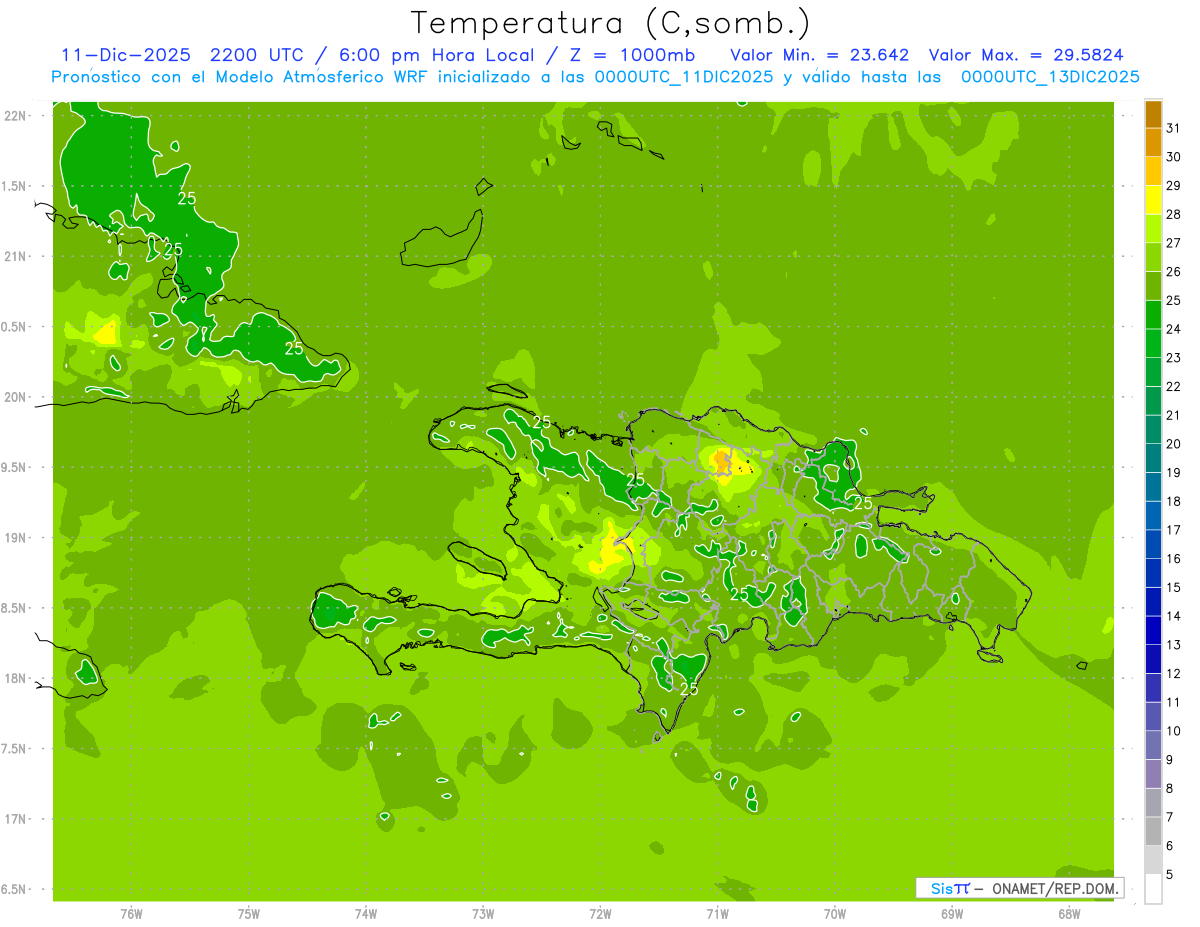Viewport: 1200px width, 927px height.
Task: Select the date text '11-Dic-2025'
Action: tap(125, 55)
